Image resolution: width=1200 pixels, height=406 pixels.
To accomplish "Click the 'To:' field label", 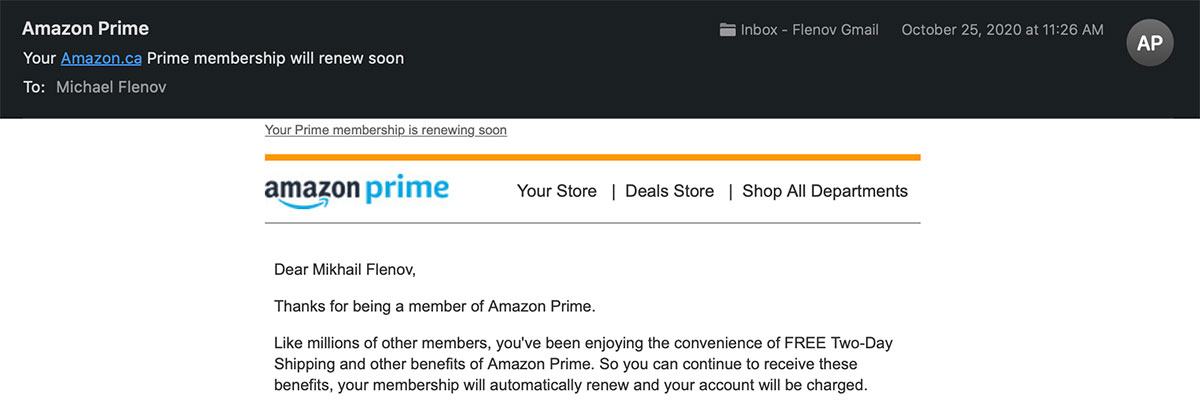I will coord(34,87).
